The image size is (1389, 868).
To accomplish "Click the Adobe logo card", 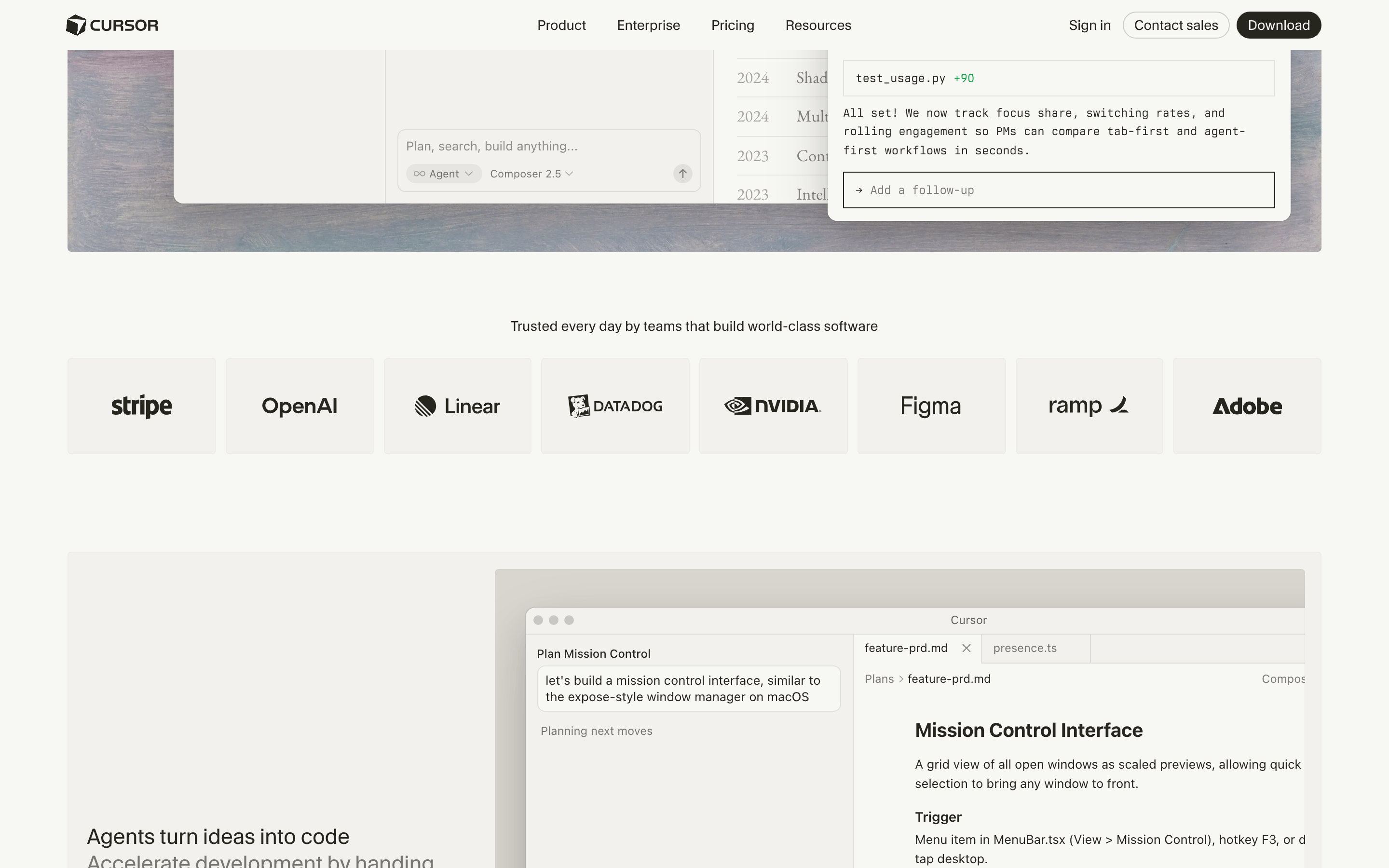I will (x=1247, y=406).
